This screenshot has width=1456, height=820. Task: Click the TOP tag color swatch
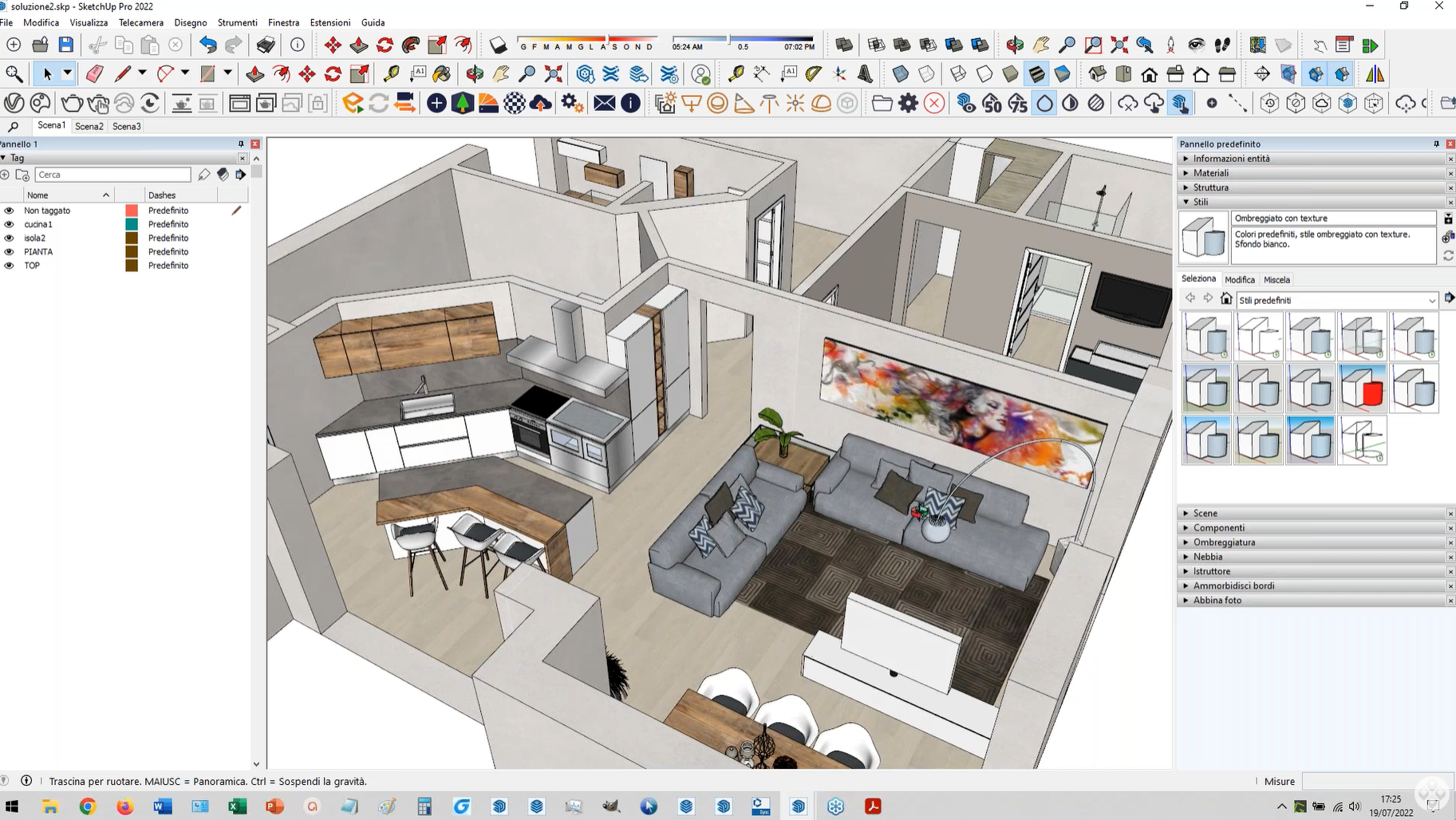coord(132,266)
